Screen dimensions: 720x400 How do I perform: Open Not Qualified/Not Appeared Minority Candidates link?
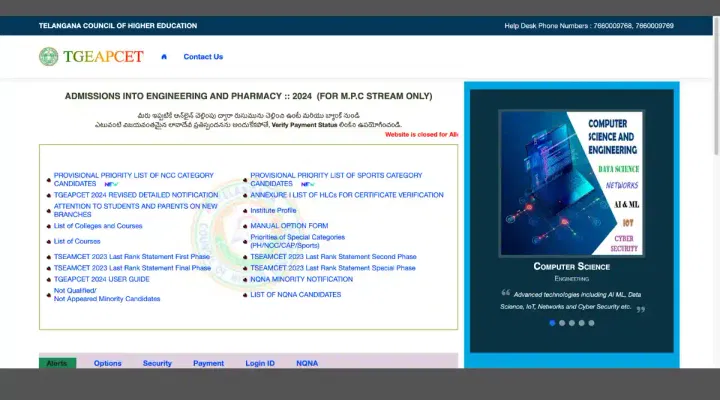[107, 294]
